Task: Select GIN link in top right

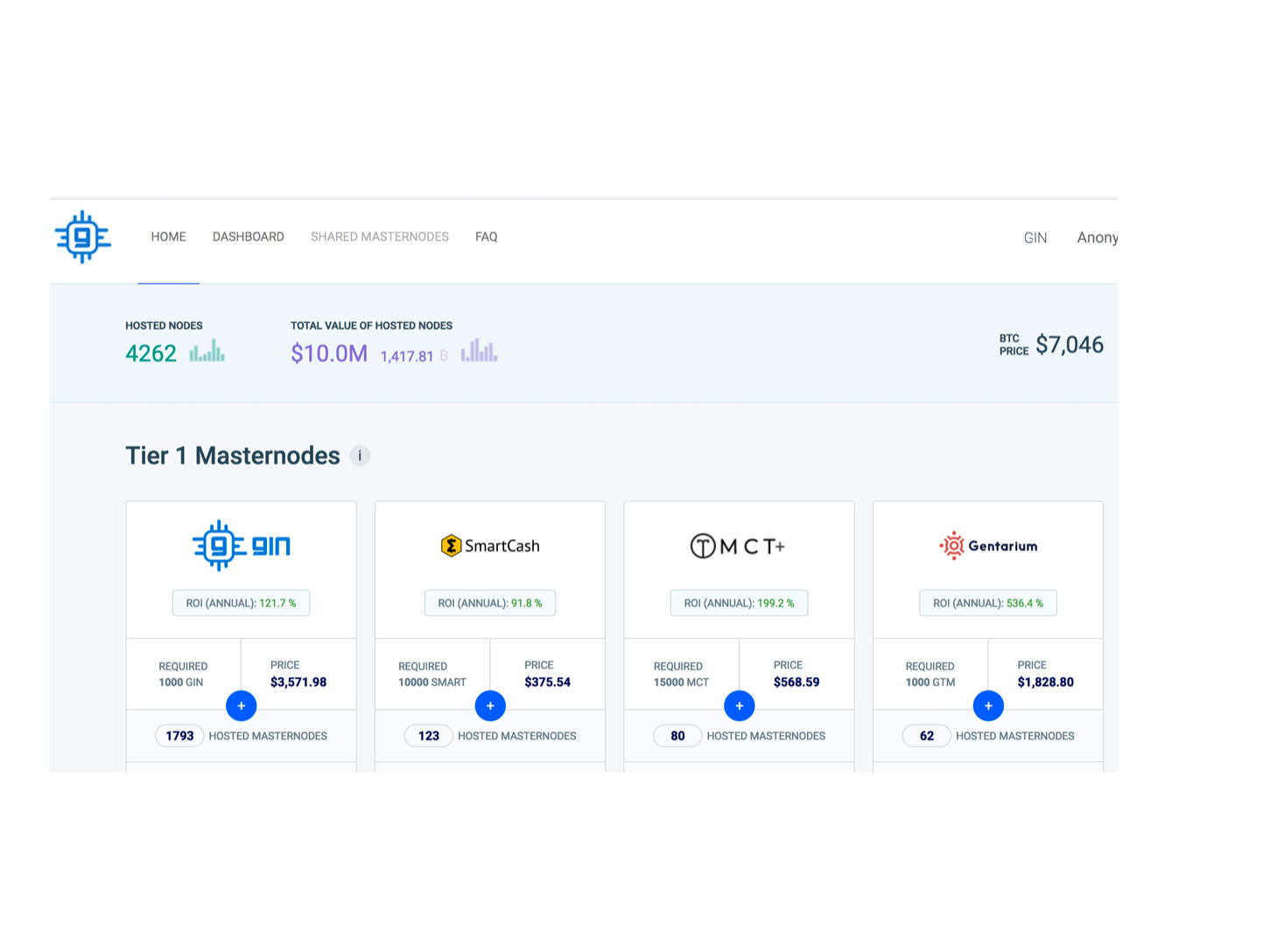Action: point(1035,238)
